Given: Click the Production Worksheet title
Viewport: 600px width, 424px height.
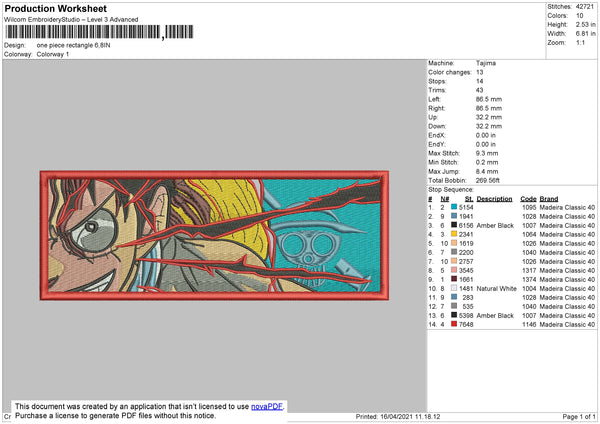Looking at the screenshot, I should click(55, 8).
